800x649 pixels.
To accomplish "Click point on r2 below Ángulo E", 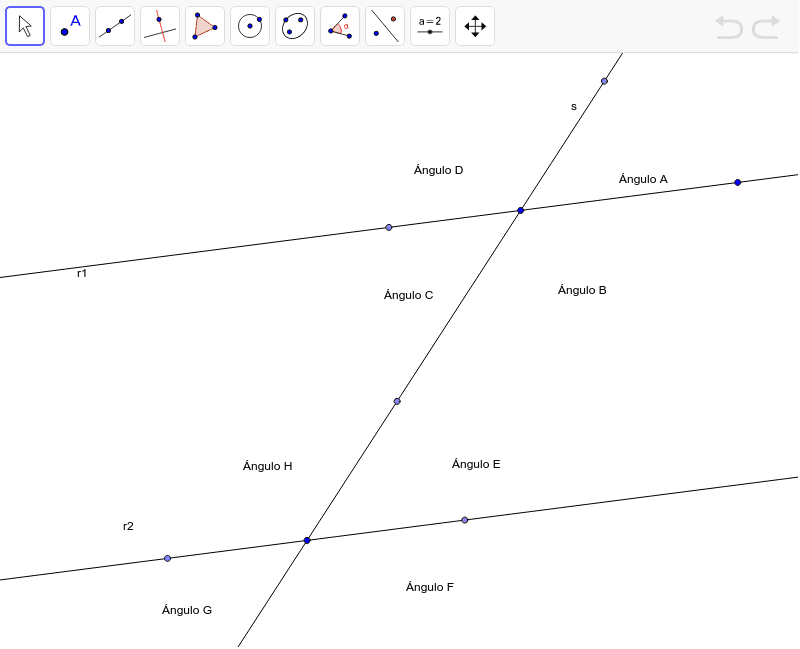I will click(x=464, y=520).
